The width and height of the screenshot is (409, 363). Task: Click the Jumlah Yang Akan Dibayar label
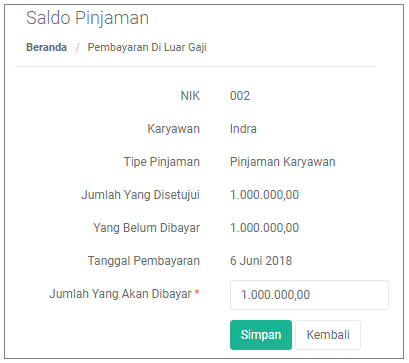[x=120, y=294]
